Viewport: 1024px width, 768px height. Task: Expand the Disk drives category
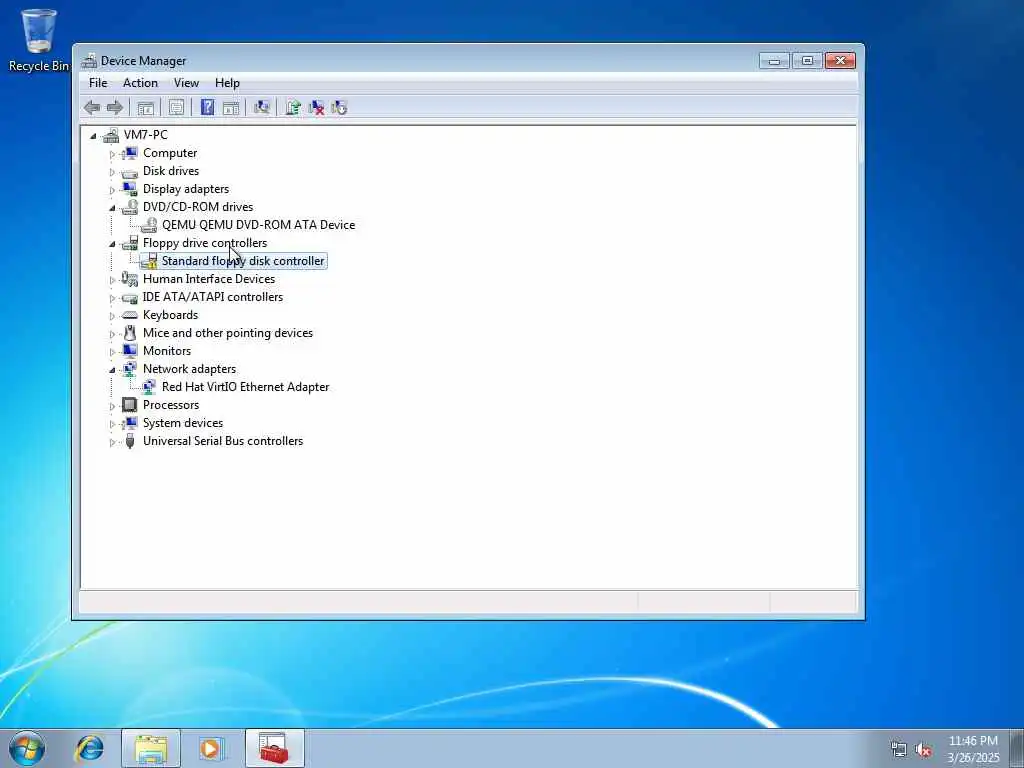[x=112, y=172]
